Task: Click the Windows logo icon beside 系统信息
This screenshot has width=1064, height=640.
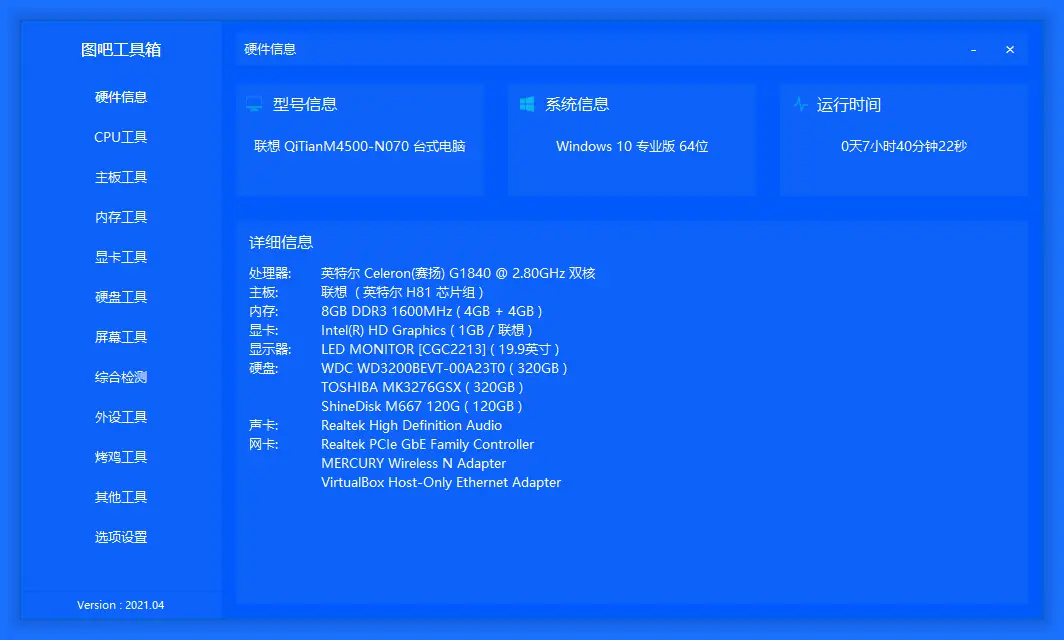Action: (x=527, y=104)
